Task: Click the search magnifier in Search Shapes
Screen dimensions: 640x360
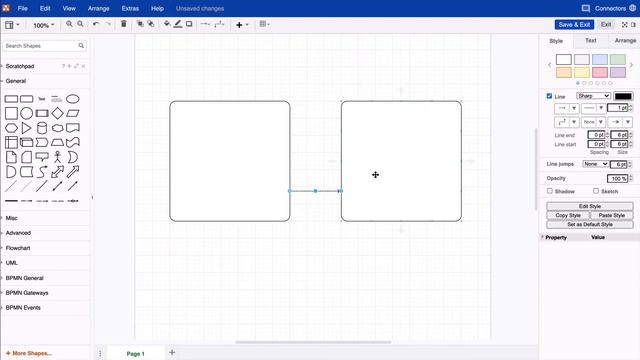Action: tap(81, 46)
